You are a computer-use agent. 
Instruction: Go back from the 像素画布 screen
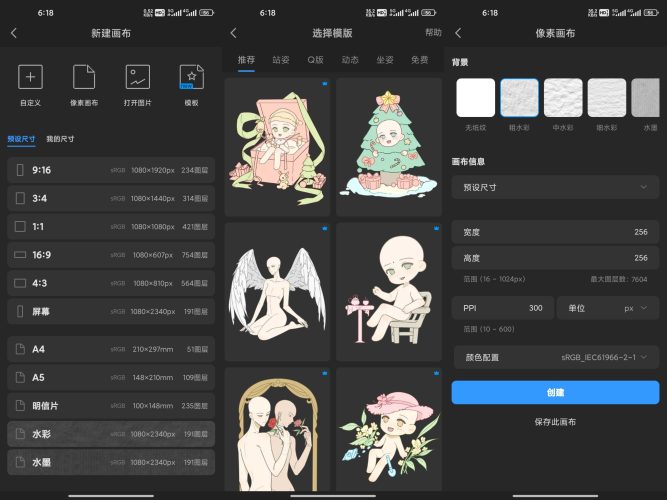[458, 33]
